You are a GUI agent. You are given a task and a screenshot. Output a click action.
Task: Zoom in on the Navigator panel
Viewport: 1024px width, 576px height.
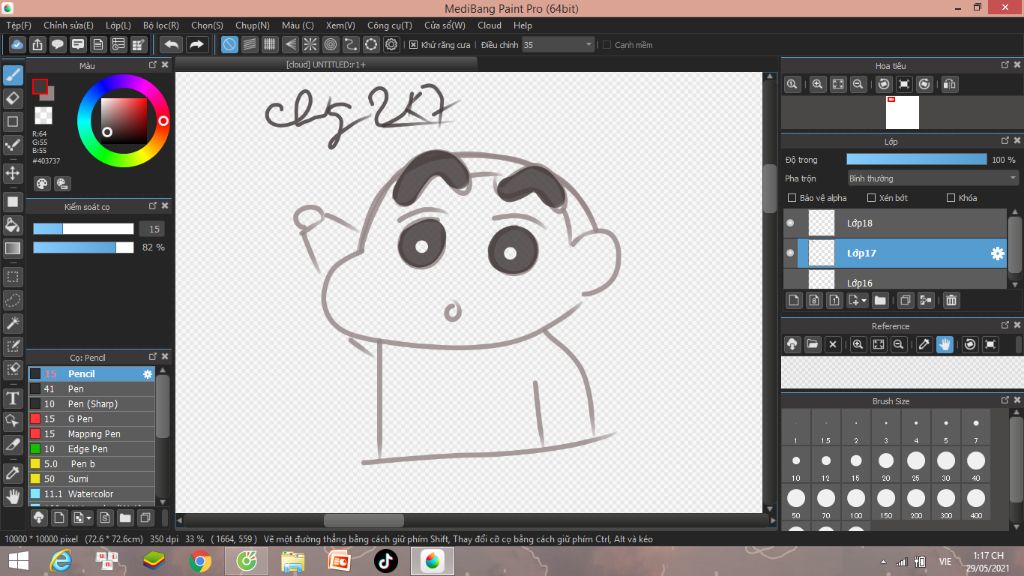817,84
